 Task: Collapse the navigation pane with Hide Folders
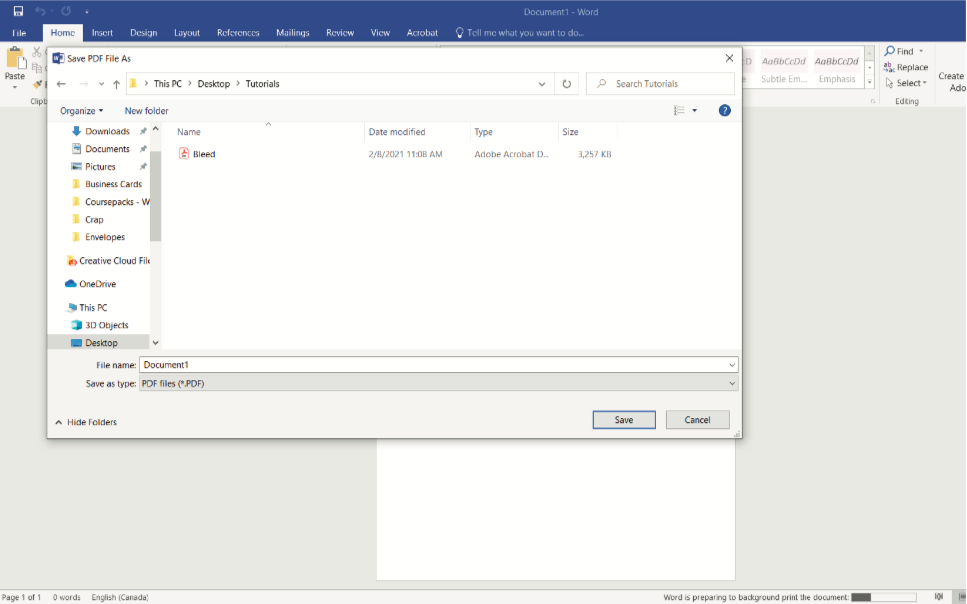(86, 422)
